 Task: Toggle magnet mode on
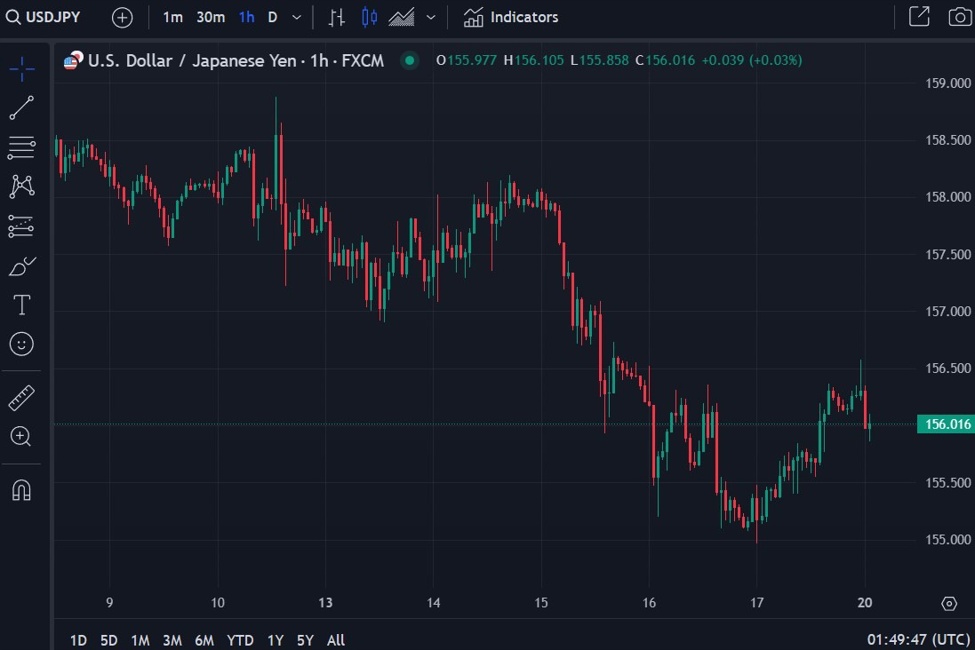pos(21,489)
